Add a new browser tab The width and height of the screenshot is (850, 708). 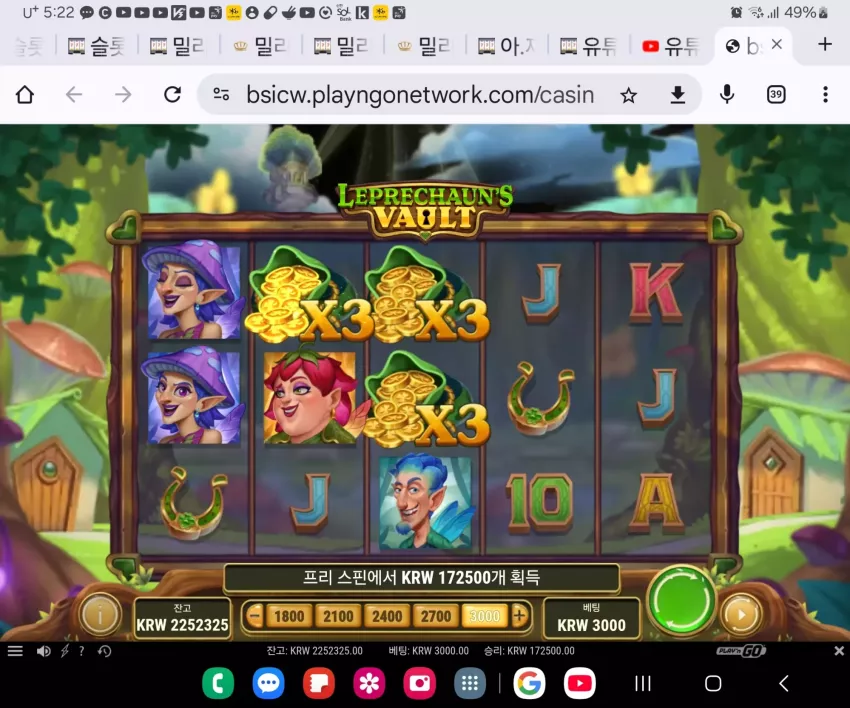(825, 44)
